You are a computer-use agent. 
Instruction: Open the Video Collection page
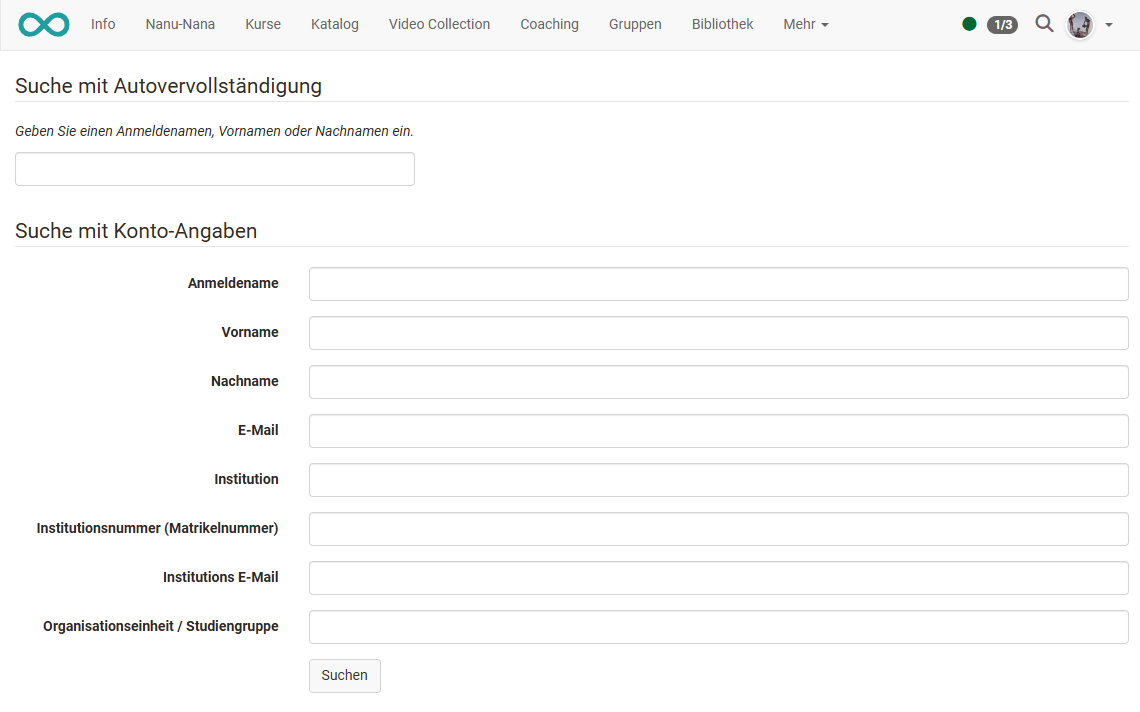pos(439,24)
